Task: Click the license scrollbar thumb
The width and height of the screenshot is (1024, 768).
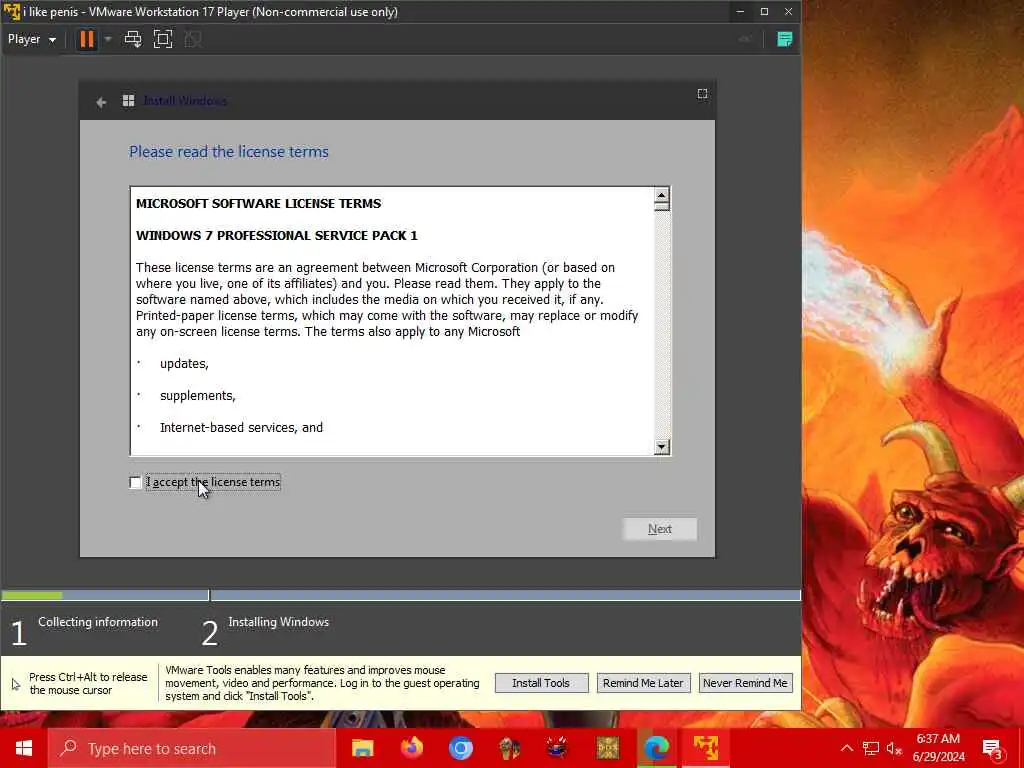Action: click(x=662, y=207)
